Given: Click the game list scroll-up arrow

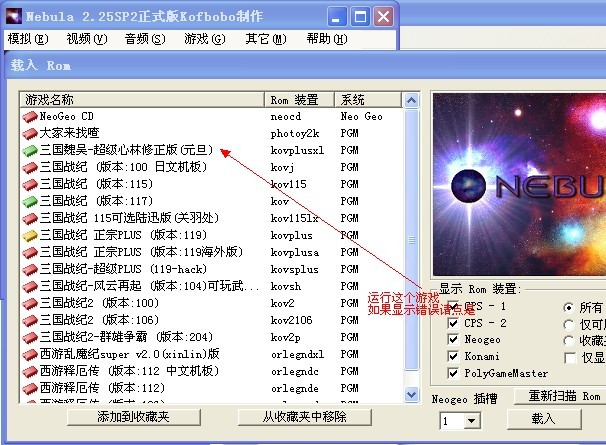Looking at the screenshot, I should coord(411,101).
